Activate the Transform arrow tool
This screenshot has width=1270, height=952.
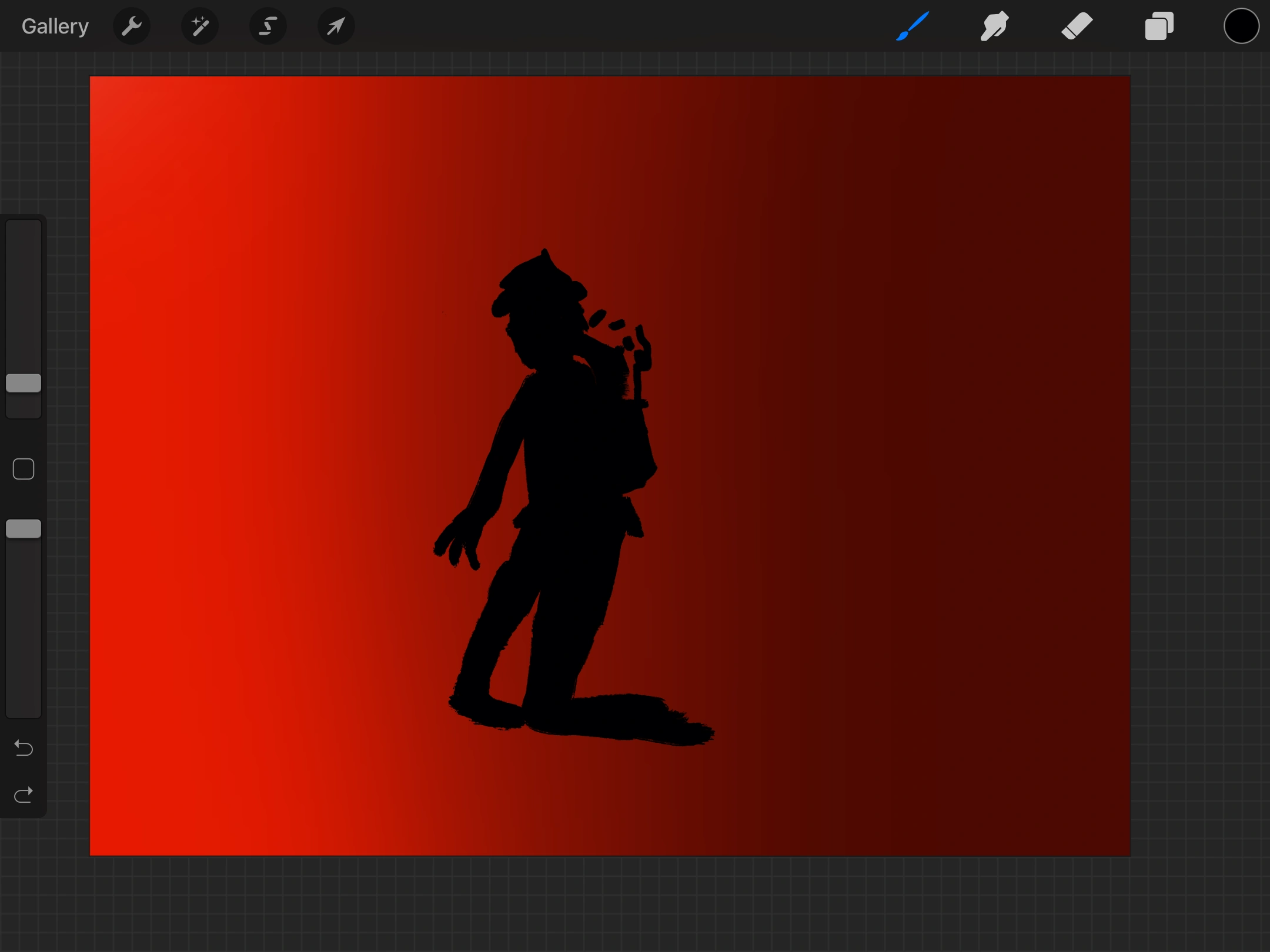coord(336,26)
